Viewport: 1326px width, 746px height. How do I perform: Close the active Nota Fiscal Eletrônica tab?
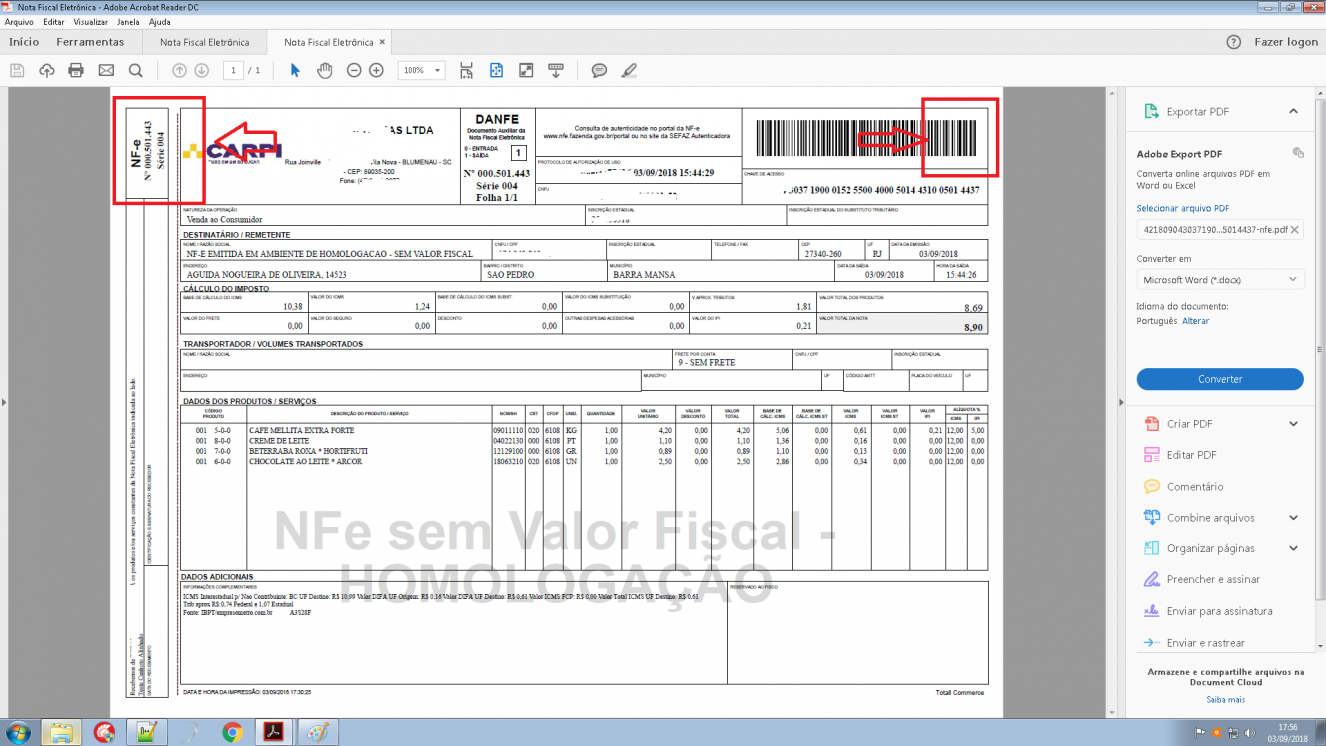coord(382,42)
